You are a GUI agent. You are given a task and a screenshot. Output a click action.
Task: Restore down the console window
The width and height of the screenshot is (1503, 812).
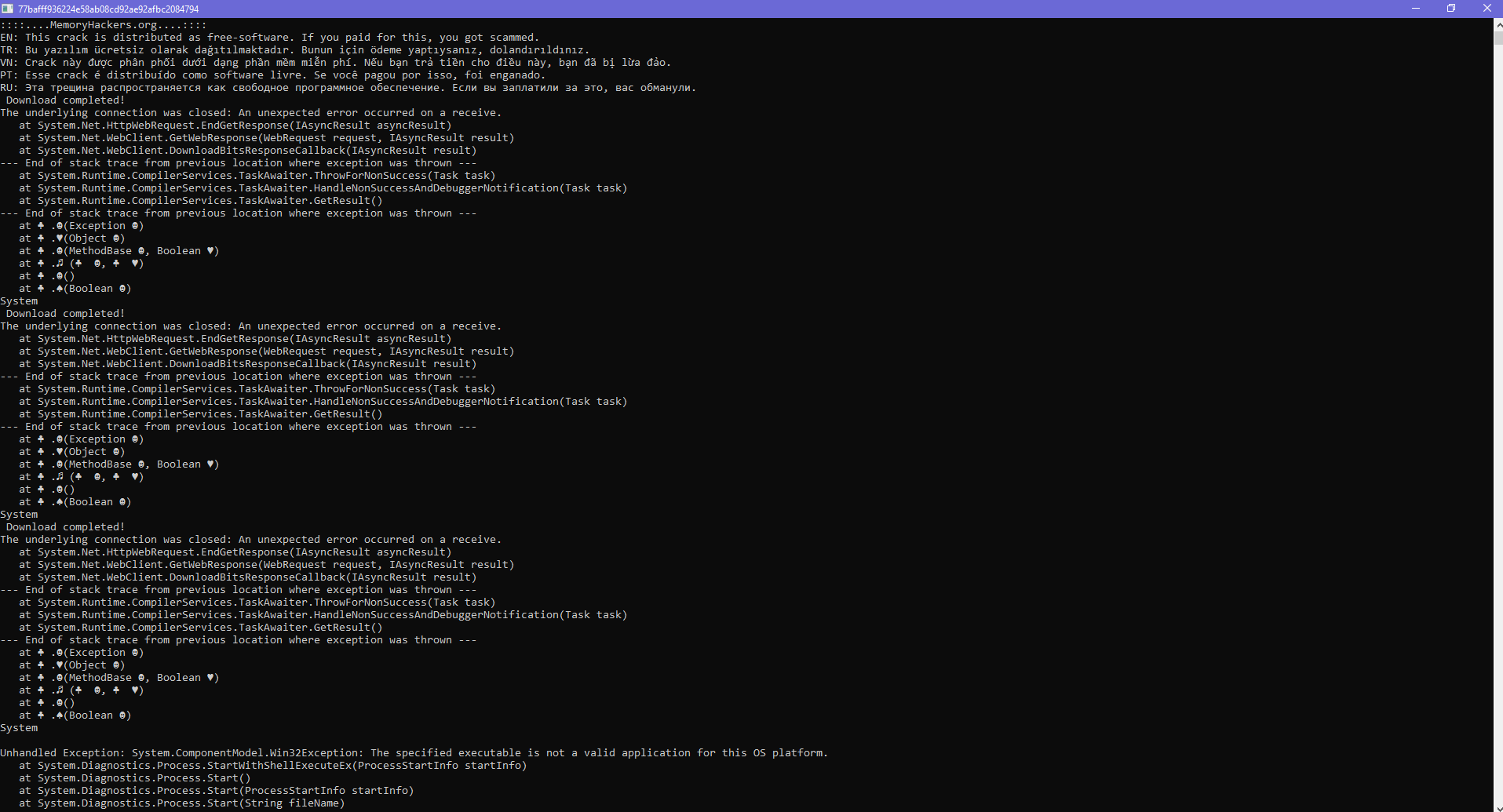pyautogui.click(x=1451, y=9)
